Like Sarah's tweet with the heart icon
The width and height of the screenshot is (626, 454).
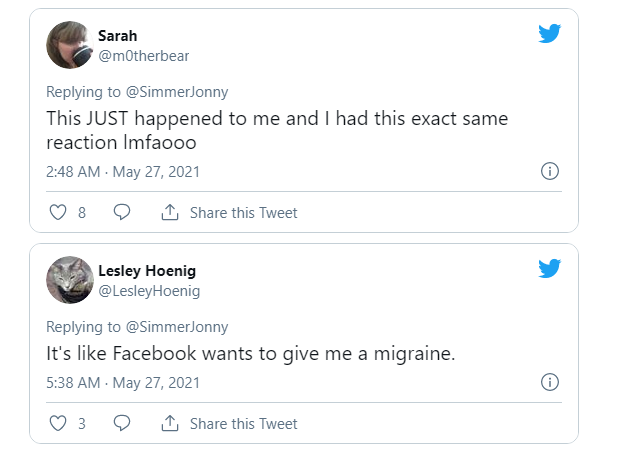tap(57, 212)
